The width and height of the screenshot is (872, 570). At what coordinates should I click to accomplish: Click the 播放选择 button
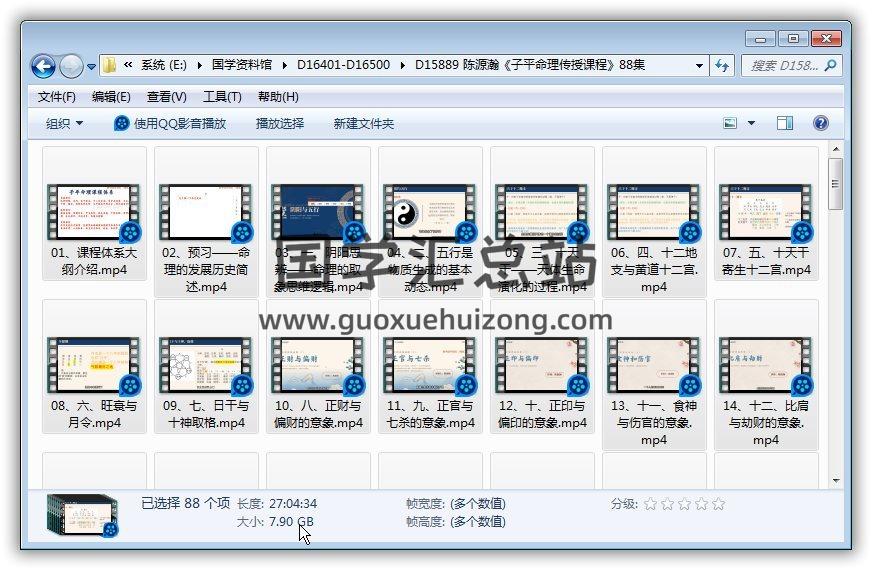pyautogui.click(x=280, y=123)
